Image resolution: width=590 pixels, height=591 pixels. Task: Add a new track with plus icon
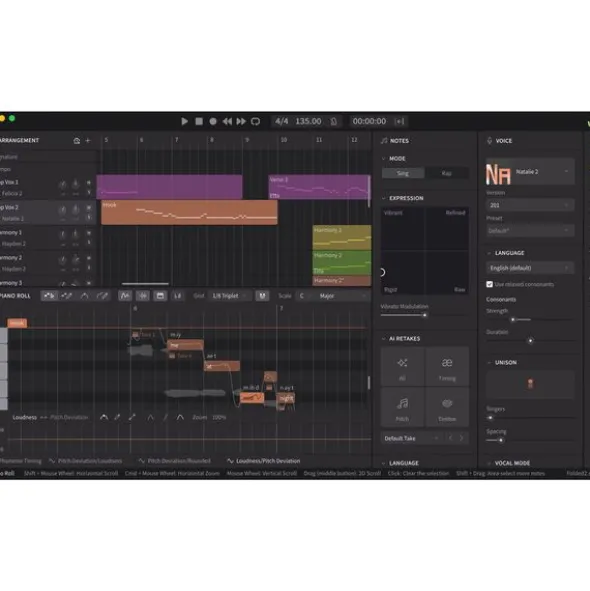pyautogui.click(x=88, y=141)
